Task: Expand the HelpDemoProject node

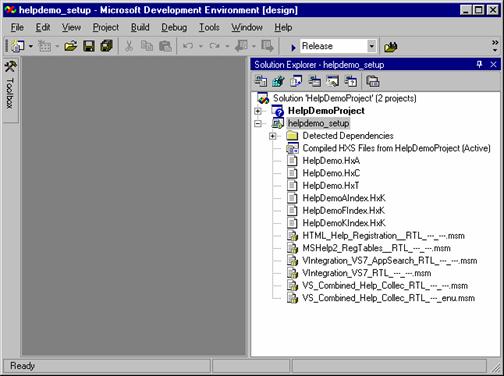Action: pos(258,111)
